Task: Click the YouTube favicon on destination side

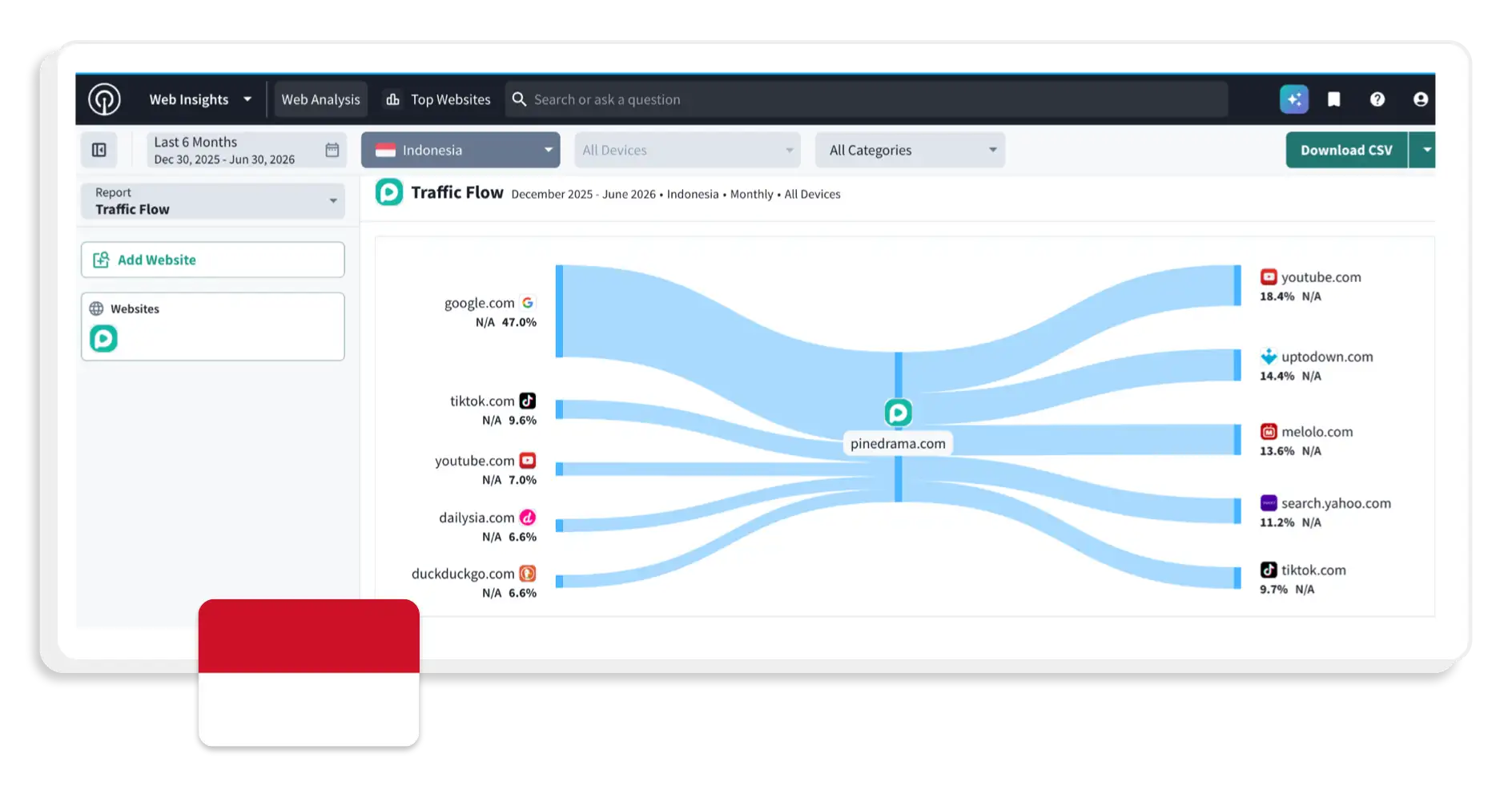Action: tap(1269, 277)
